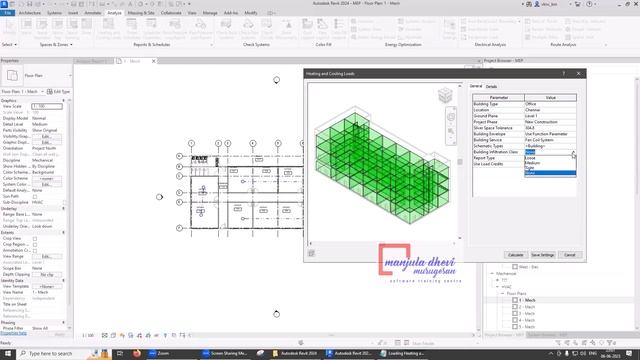Click the Save Settings button
The image size is (640, 360).
542,255
